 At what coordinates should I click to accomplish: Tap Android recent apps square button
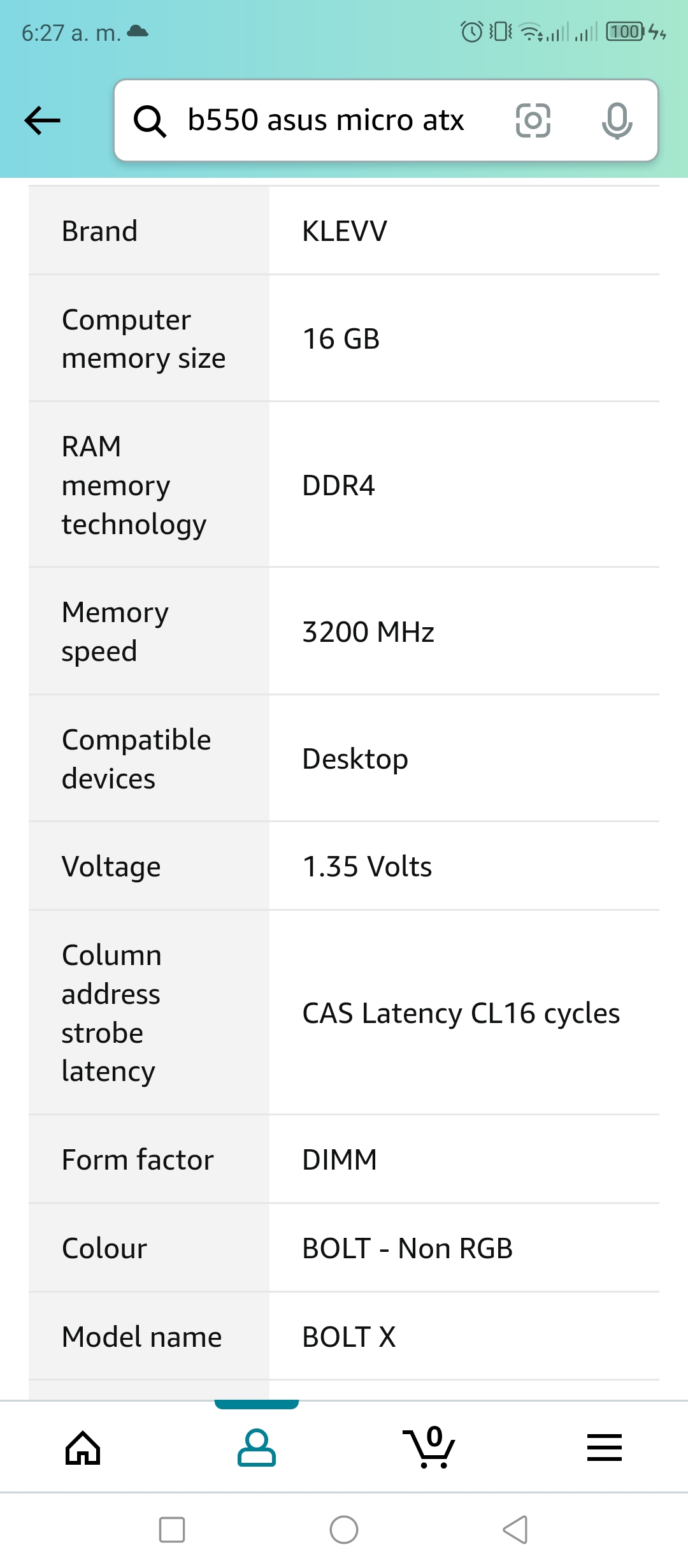click(x=172, y=1530)
